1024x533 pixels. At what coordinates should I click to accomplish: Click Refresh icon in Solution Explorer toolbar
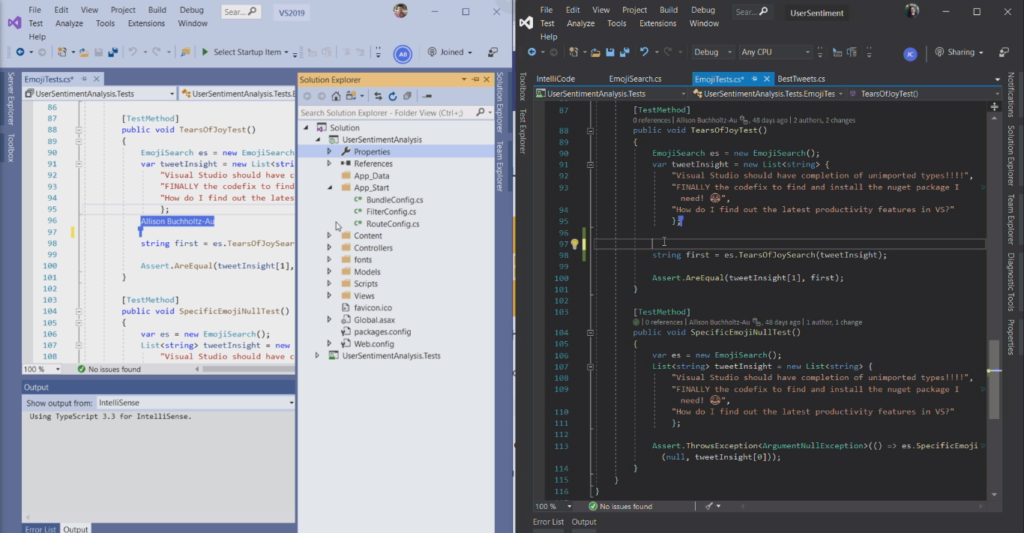click(392, 96)
